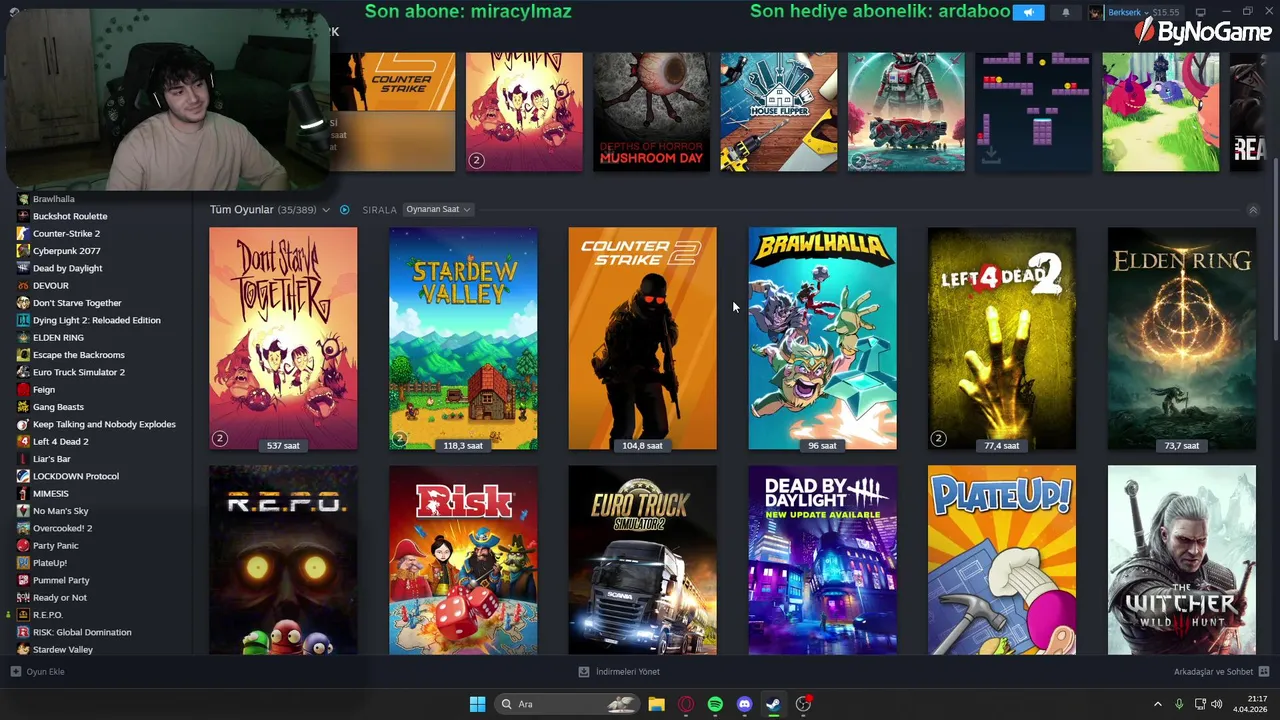Click the Gang Beasts sidebar icon
This screenshot has height=720, width=1280.
coord(23,407)
